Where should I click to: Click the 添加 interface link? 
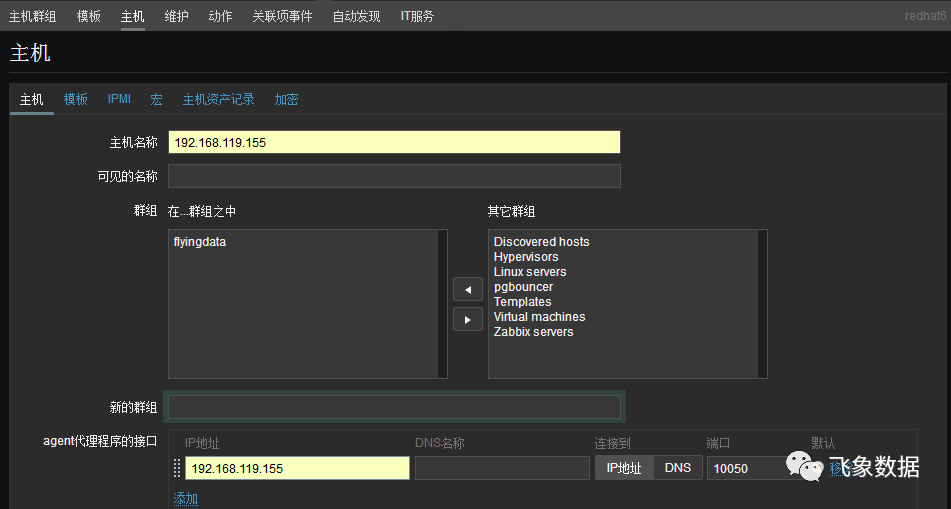click(186, 498)
